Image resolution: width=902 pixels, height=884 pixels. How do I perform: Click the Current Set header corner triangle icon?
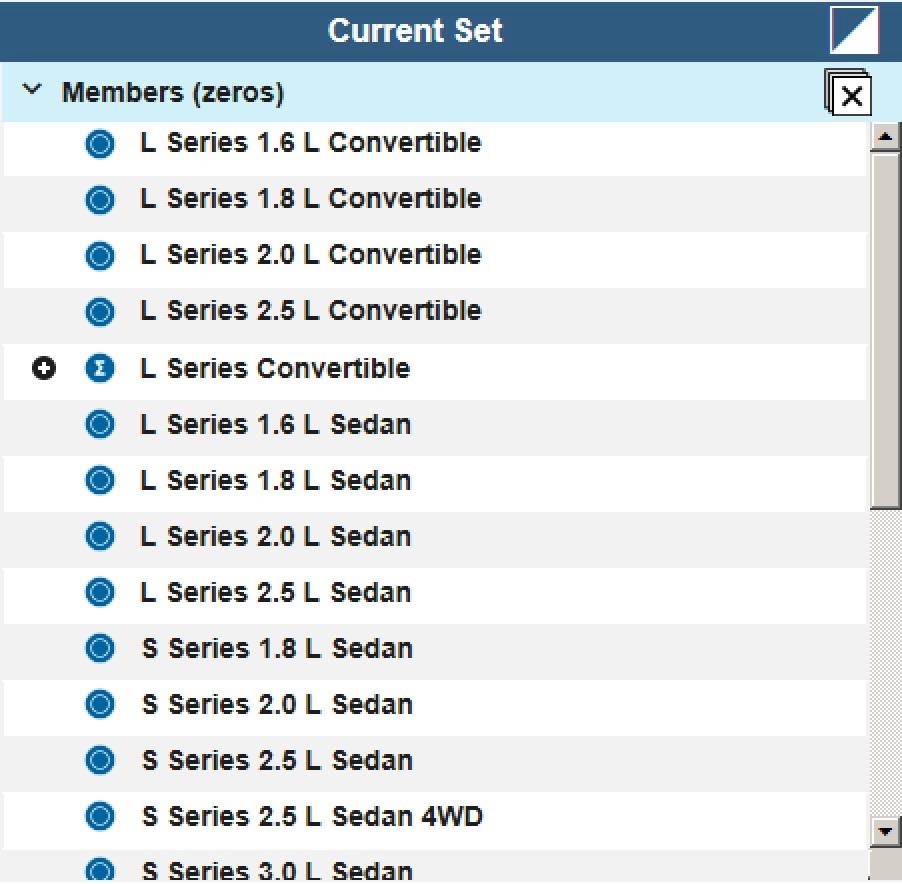tap(854, 30)
